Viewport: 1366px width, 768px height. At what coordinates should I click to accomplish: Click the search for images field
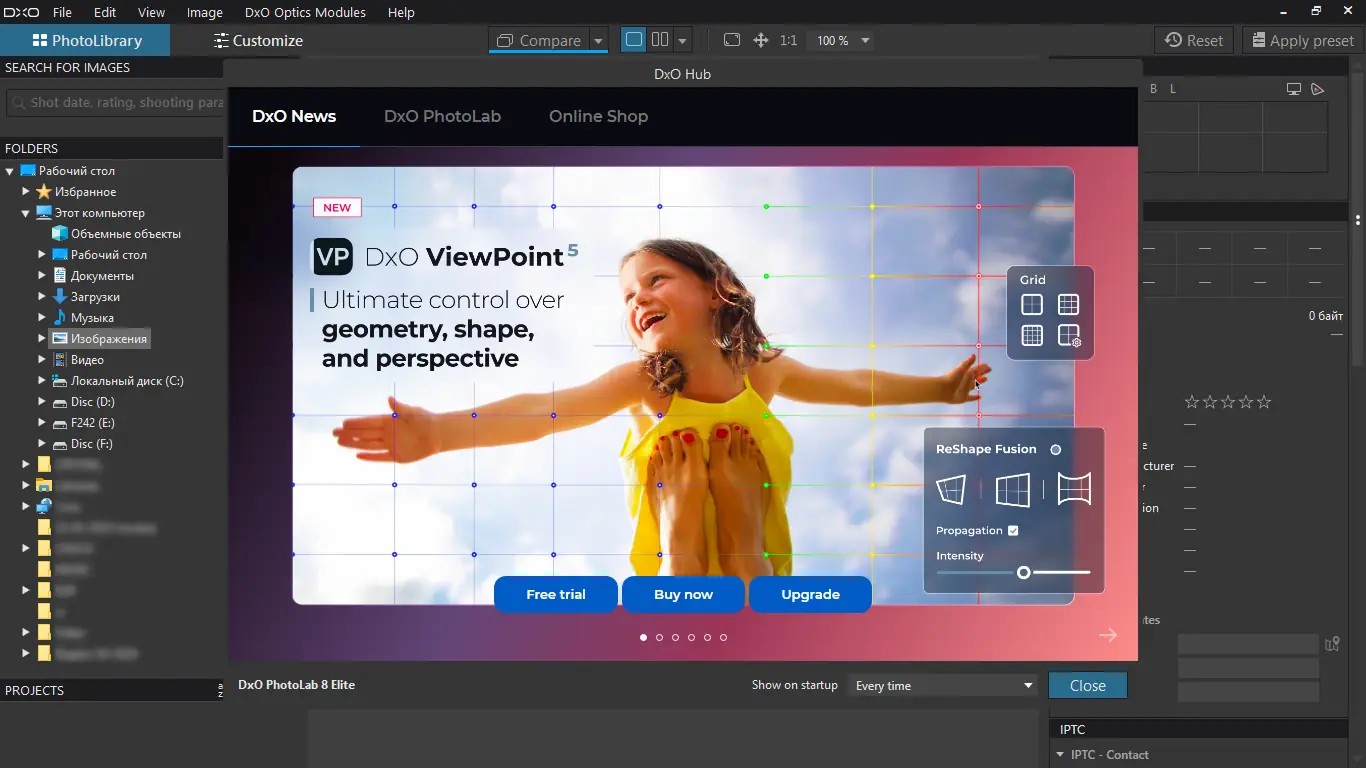click(x=115, y=103)
